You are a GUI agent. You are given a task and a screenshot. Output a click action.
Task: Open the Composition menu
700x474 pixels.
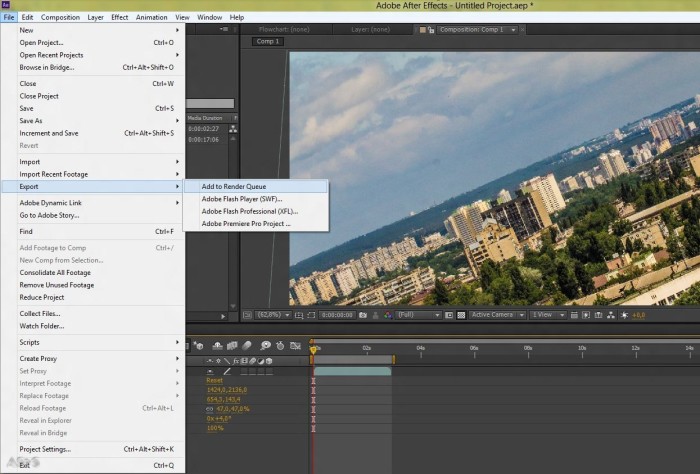click(60, 17)
